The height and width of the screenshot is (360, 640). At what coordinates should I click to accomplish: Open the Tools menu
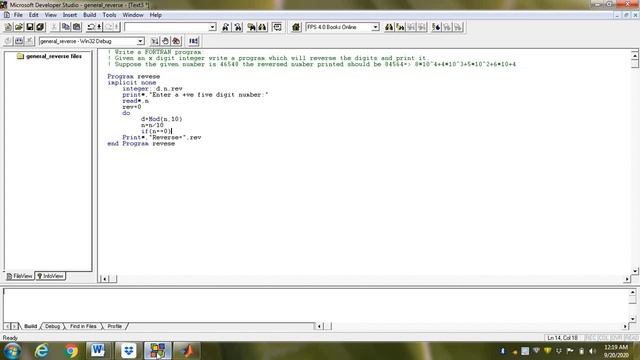coord(109,15)
